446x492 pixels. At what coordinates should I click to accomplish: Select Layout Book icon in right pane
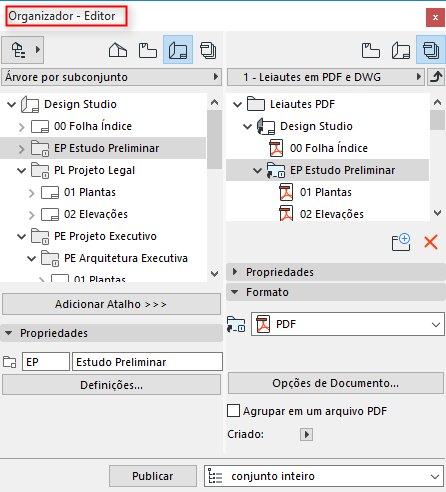[x=401, y=50]
